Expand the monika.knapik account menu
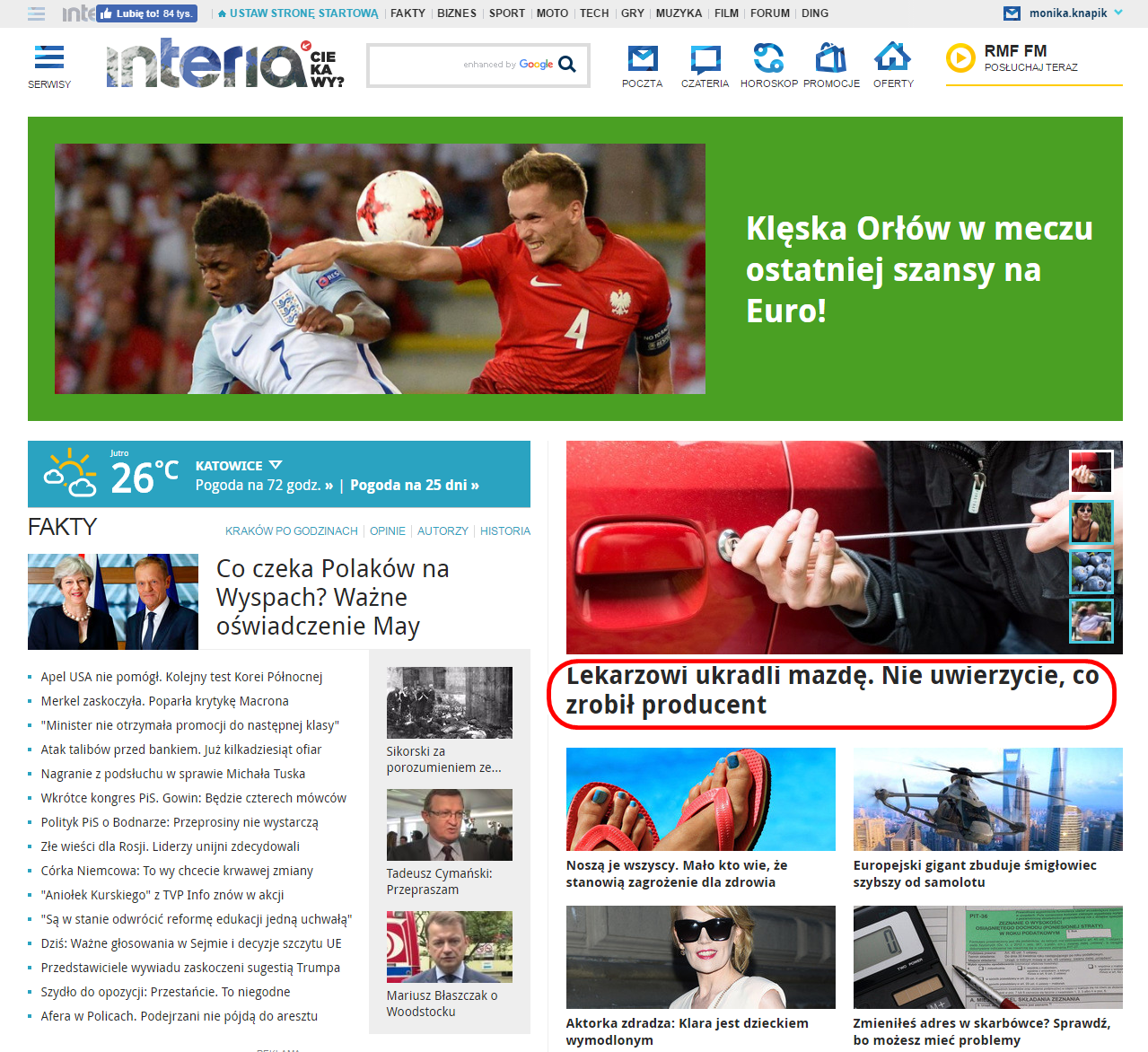 click(1118, 13)
